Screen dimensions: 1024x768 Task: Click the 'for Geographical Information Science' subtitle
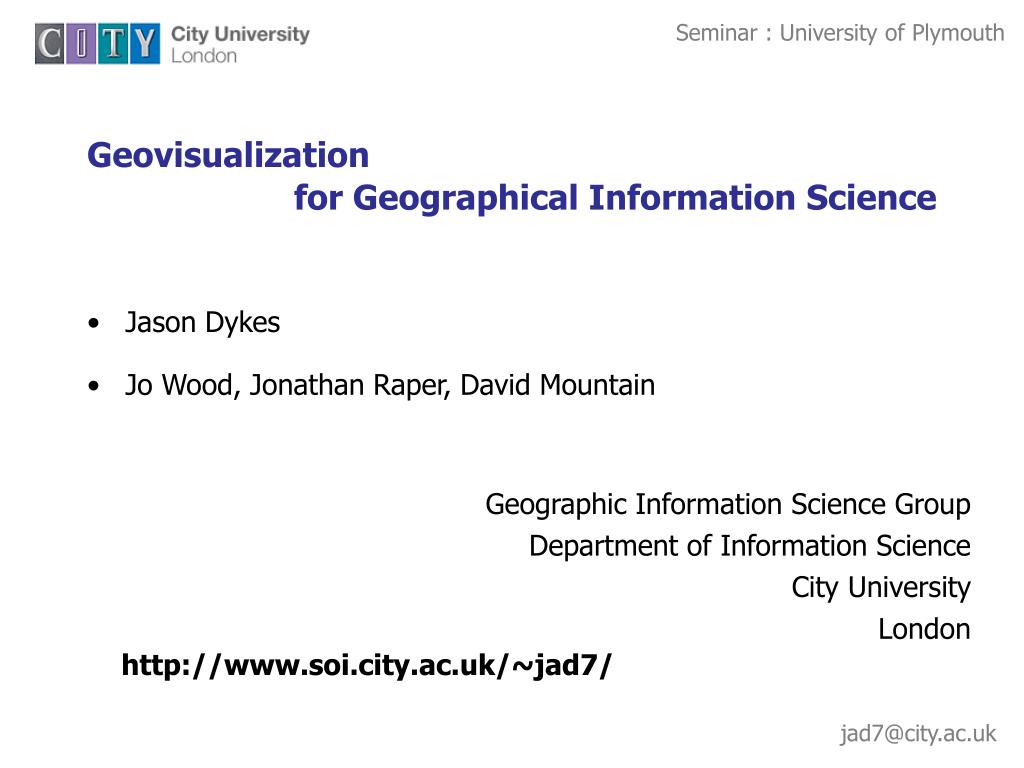point(615,198)
